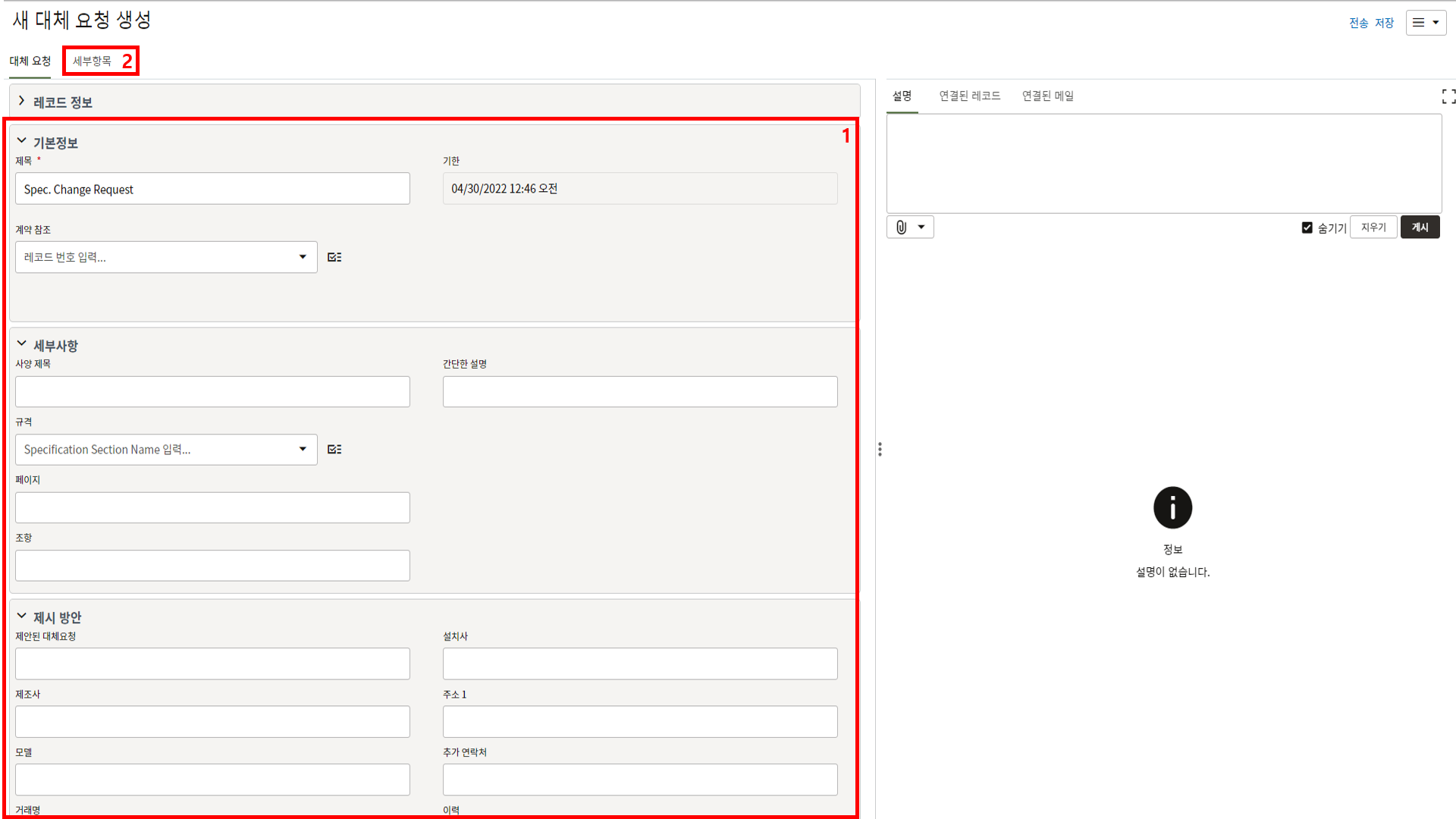Click the 사양 제목 input field
The height and width of the screenshot is (819, 1456).
(x=212, y=392)
